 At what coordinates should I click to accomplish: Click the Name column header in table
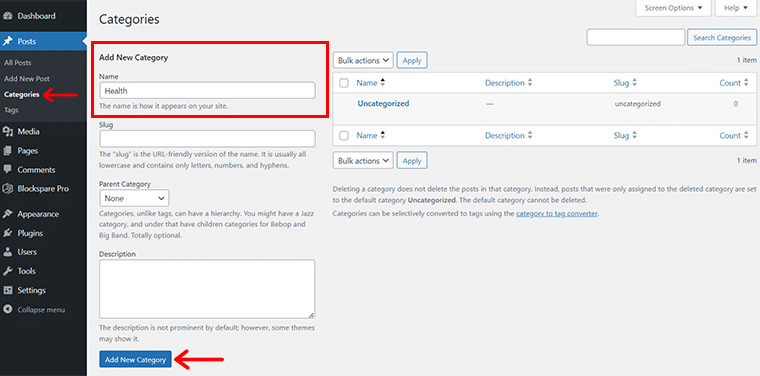pos(367,83)
